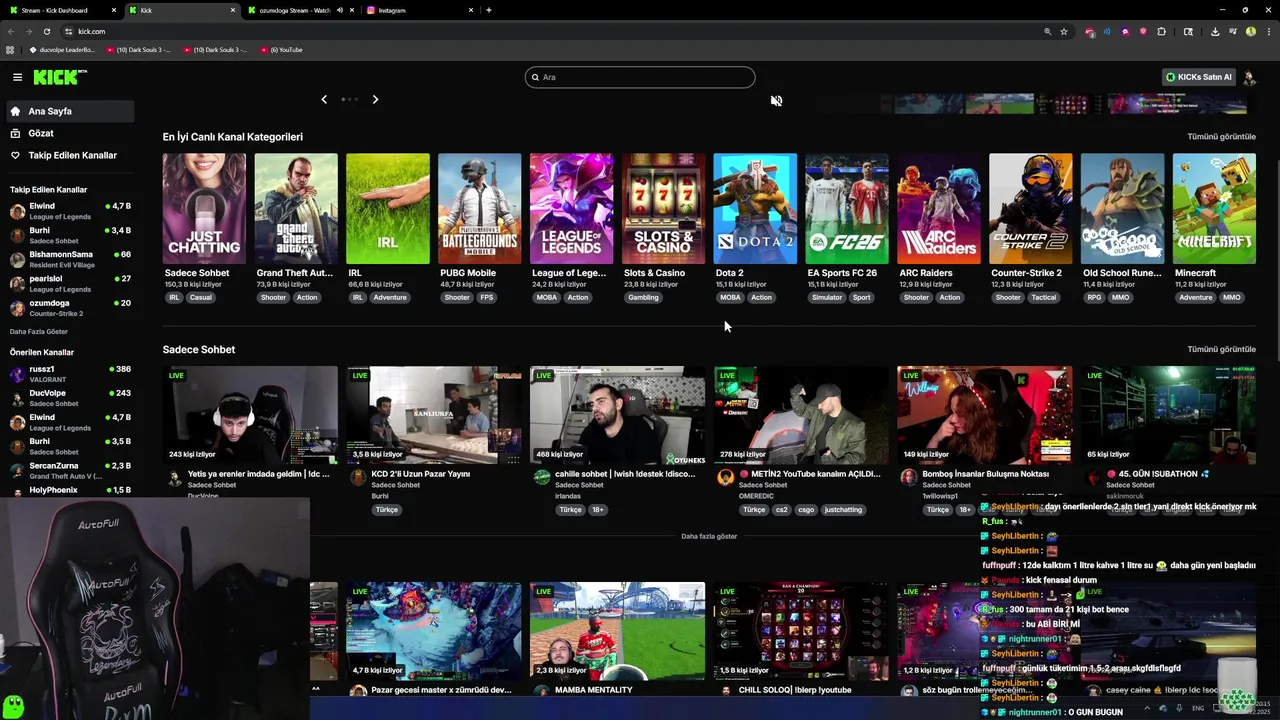Click the green KICK logo

[x=60, y=77]
